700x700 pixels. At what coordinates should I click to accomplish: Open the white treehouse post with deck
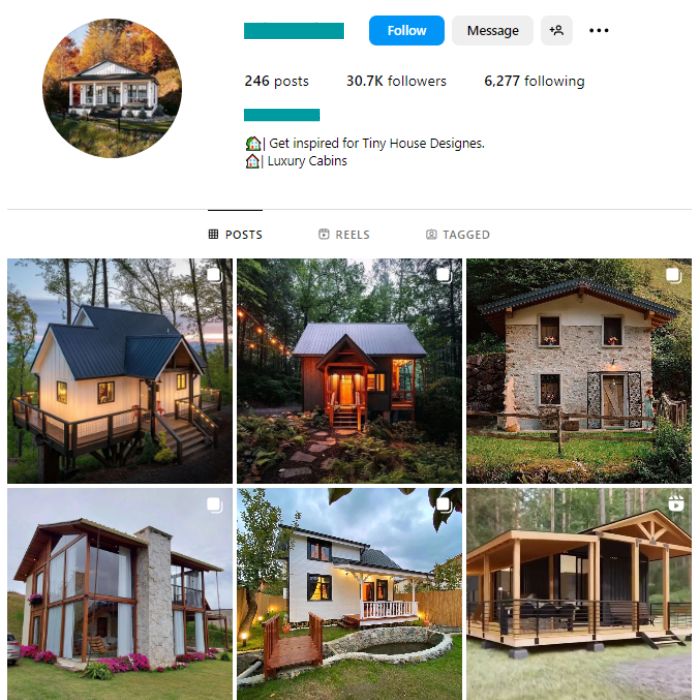(120, 371)
